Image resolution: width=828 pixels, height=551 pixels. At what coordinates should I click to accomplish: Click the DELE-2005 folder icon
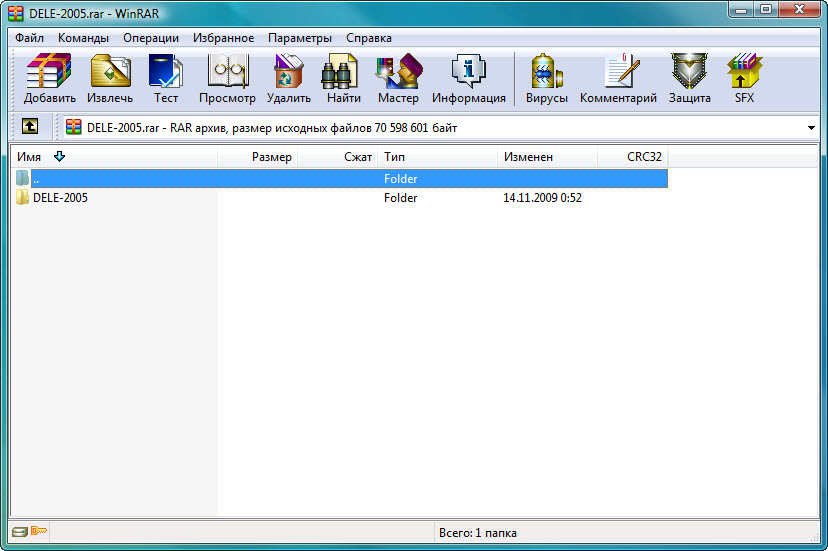[x=22, y=198]
